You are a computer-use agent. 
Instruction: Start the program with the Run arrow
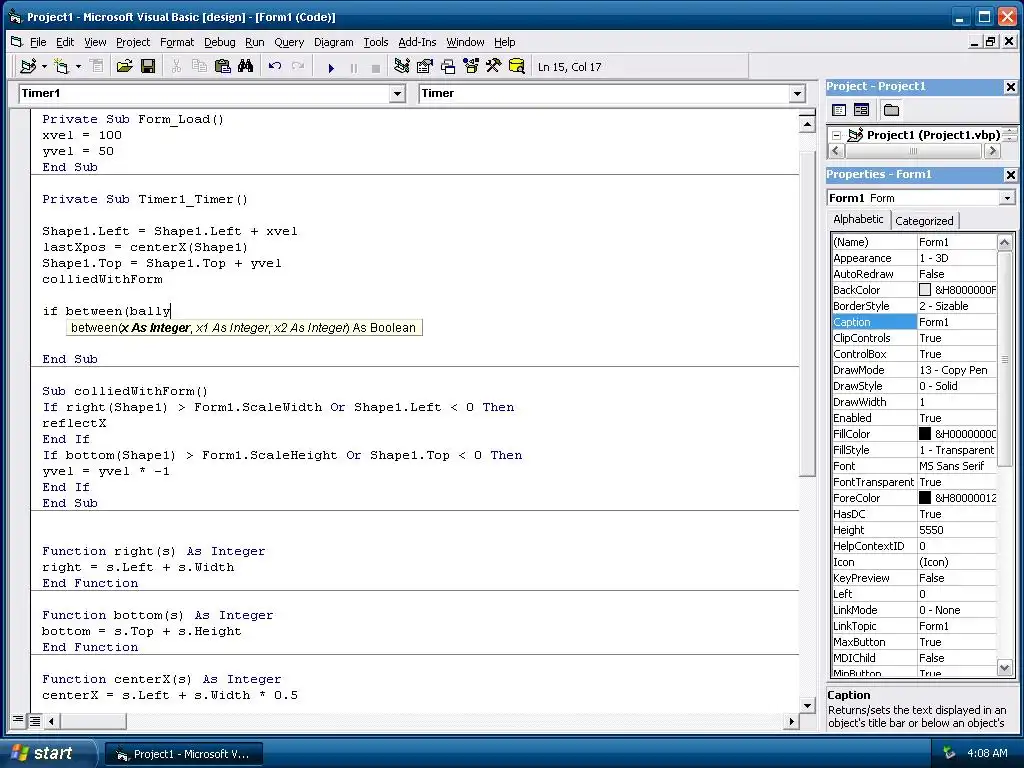(x=331, y=67)
